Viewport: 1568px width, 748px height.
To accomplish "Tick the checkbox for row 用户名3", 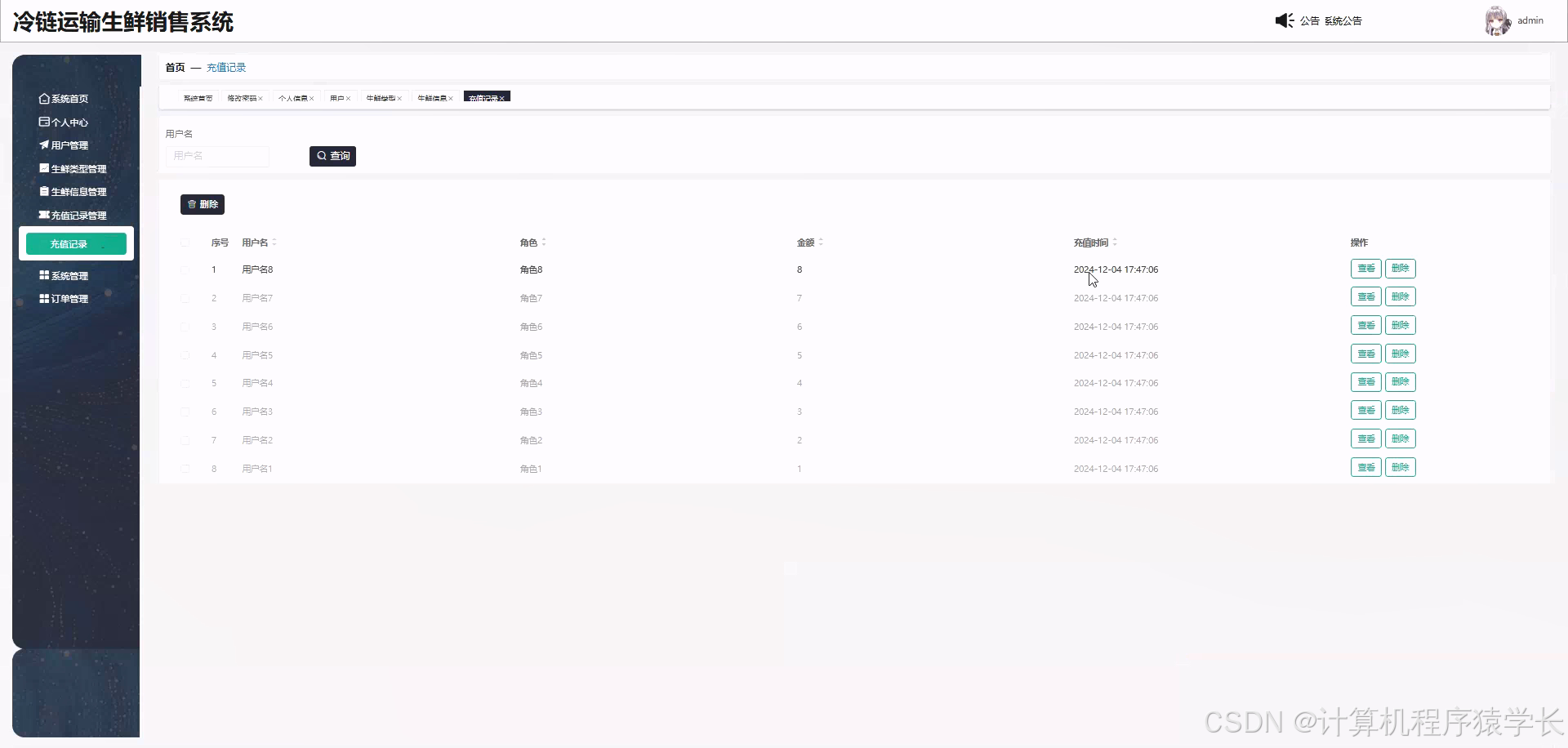I will click(185, 412).
